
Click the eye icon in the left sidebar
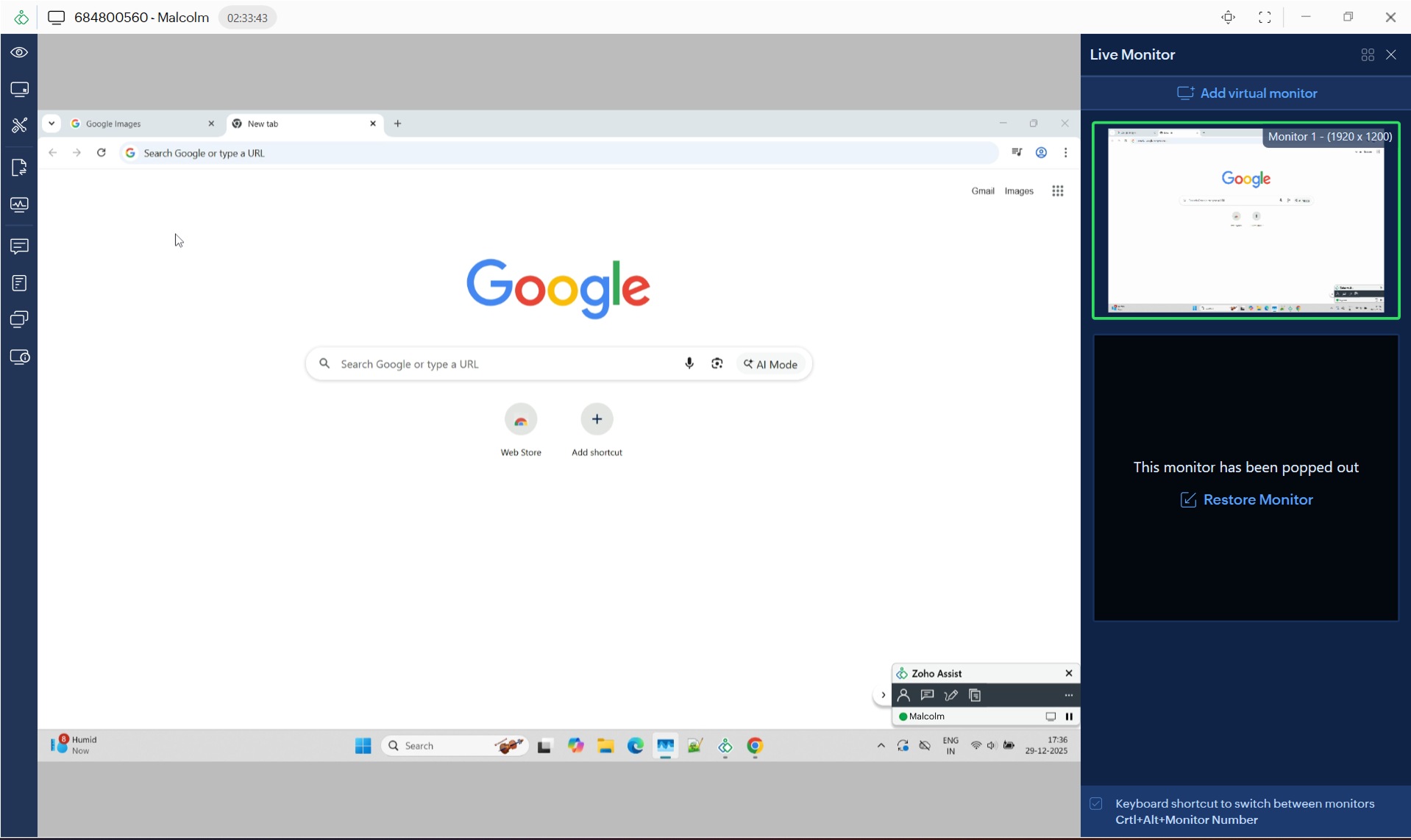(19, 52)
